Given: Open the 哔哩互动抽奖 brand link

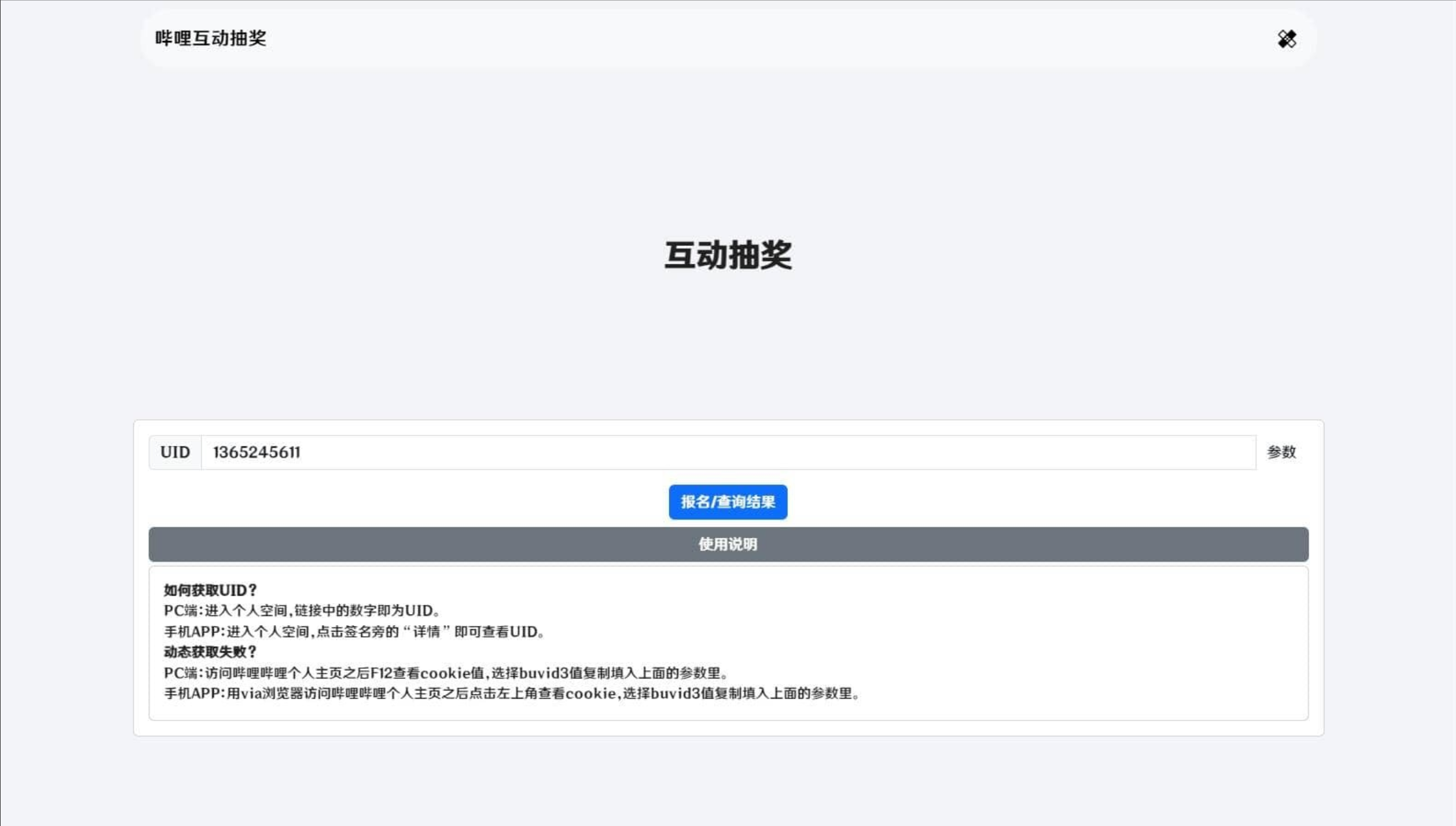Looking at the screenshot, I should tap(211, 38).
